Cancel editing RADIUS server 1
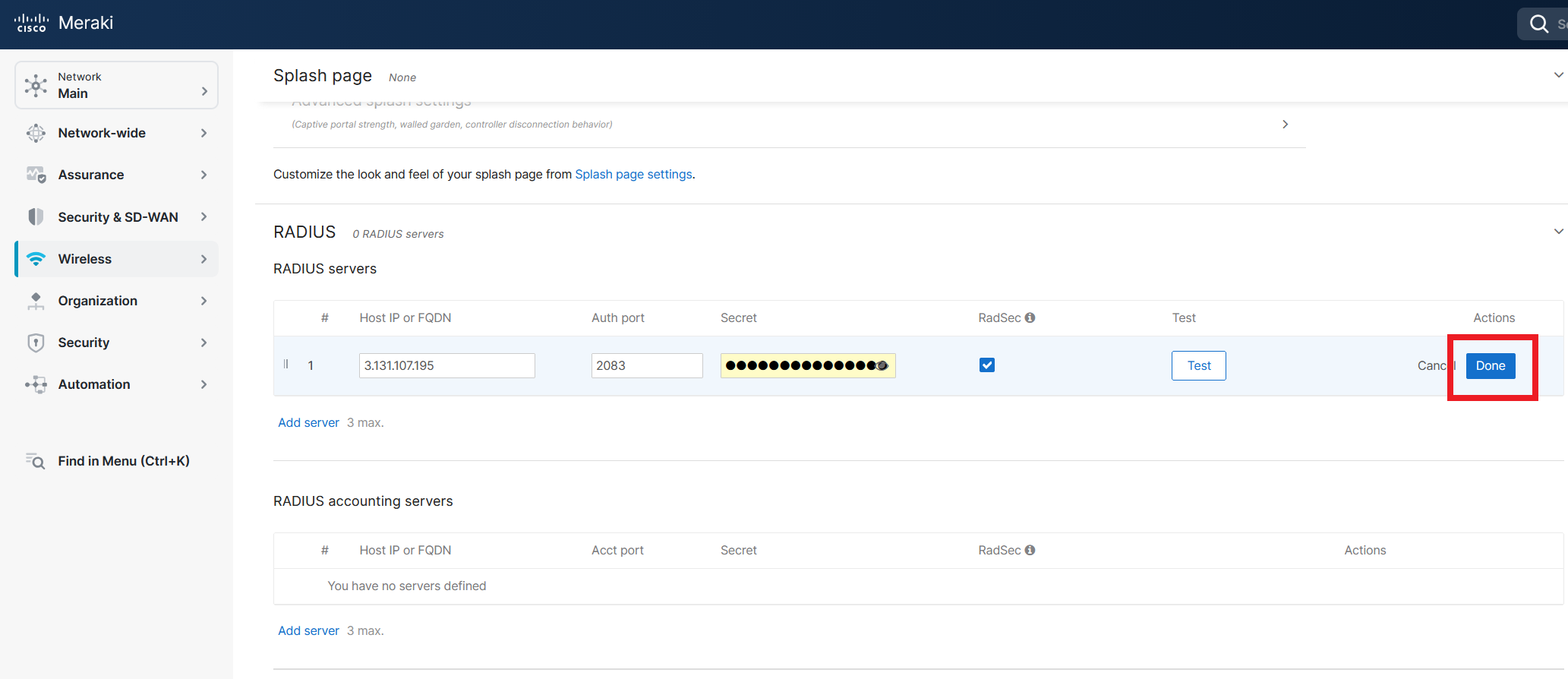The image size is (1568, 679). (1434, 365)
